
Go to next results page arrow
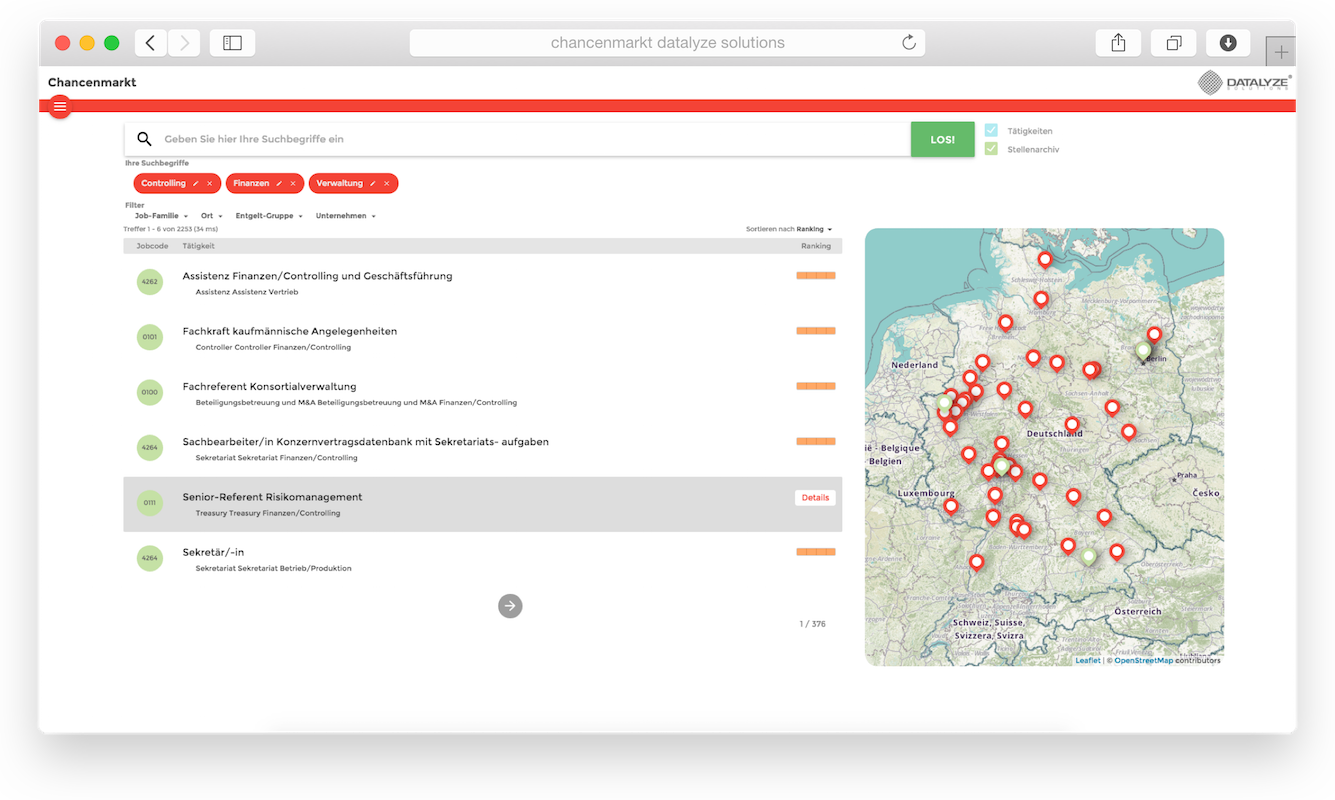point(510,605)
